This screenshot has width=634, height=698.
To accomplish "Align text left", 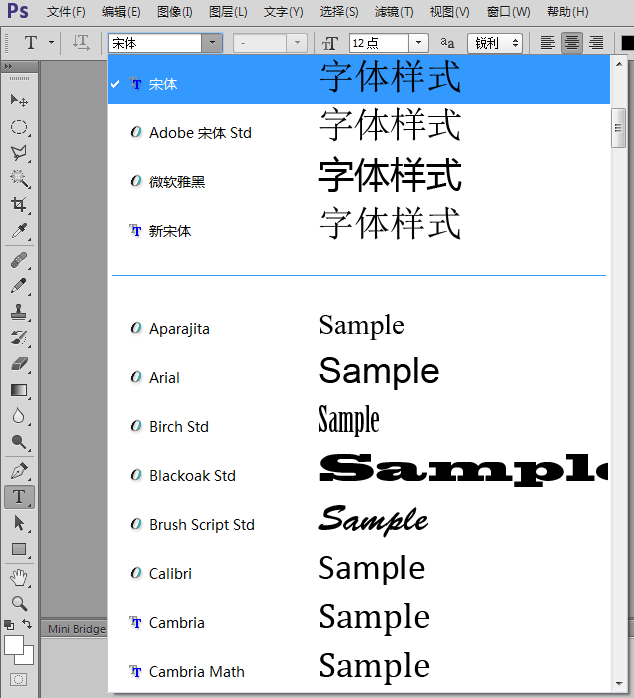I will [x=548, y=43].
